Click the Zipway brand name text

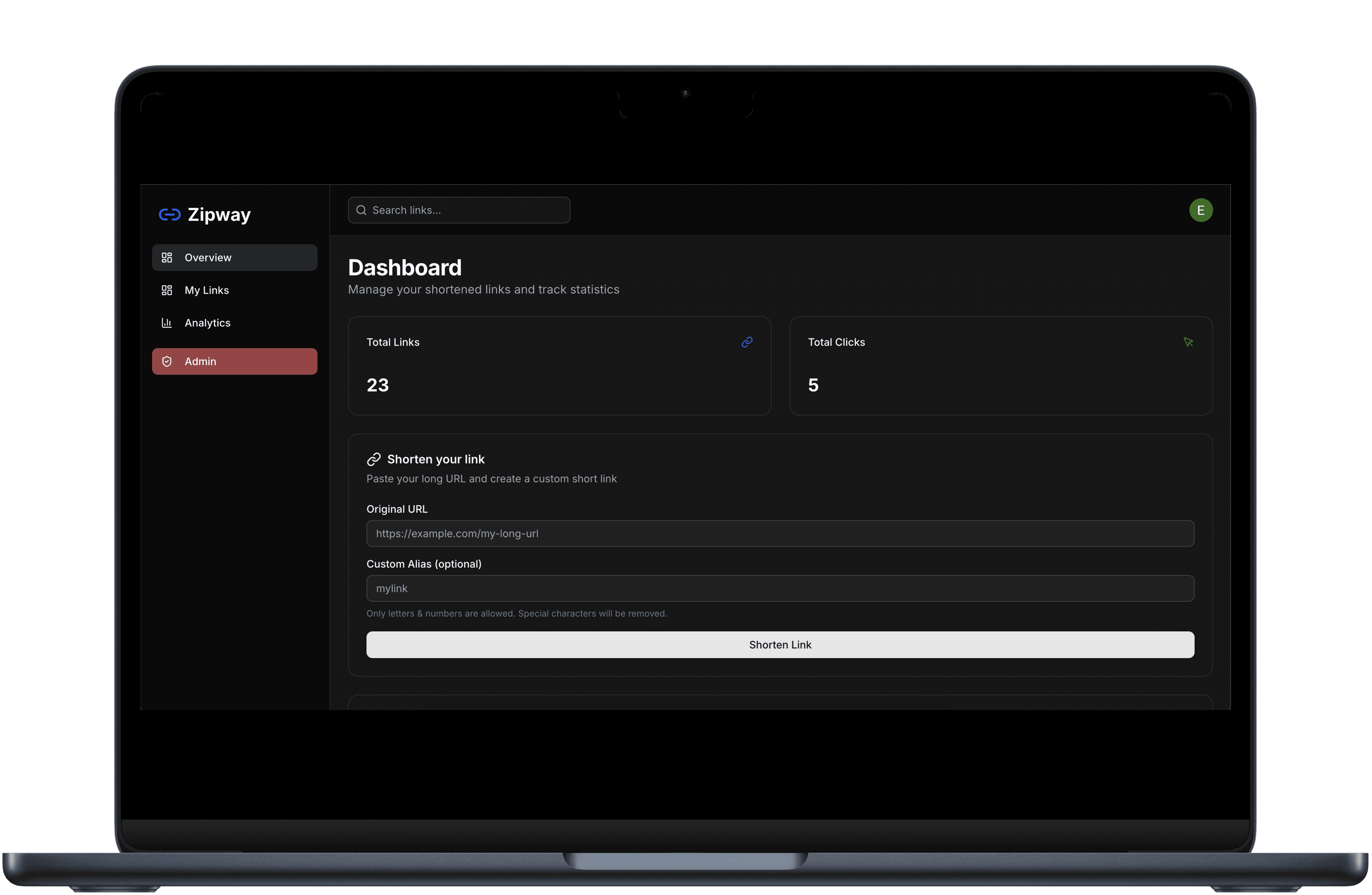(219, 214)
